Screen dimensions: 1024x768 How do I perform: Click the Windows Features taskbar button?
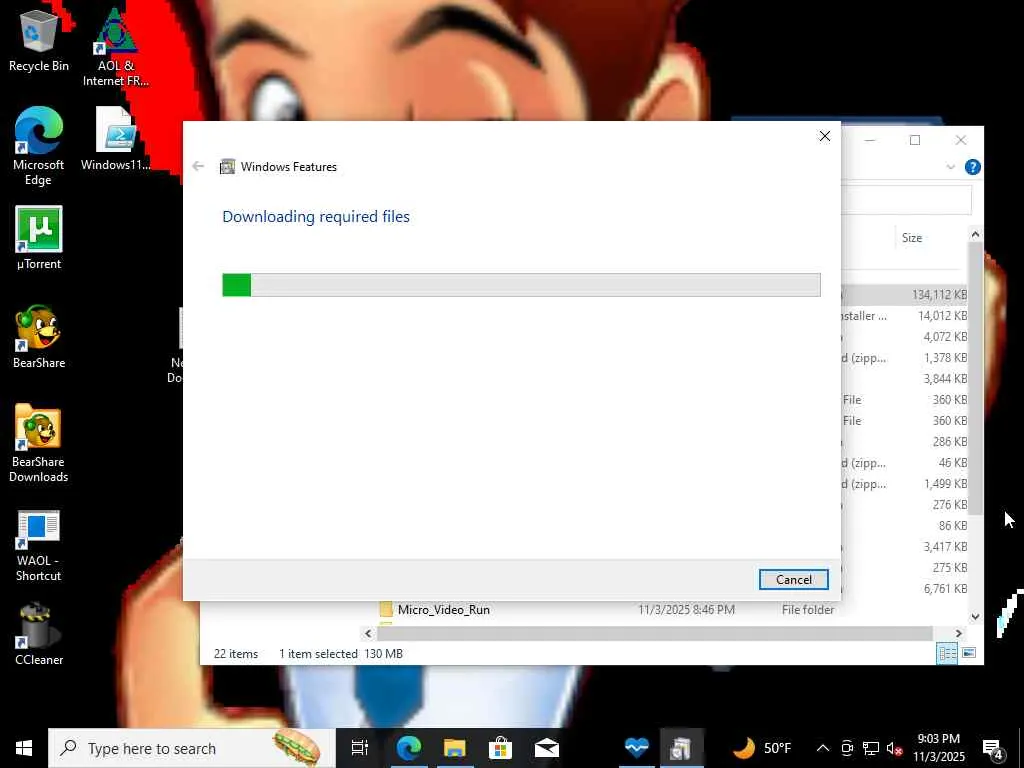point(680,748)
